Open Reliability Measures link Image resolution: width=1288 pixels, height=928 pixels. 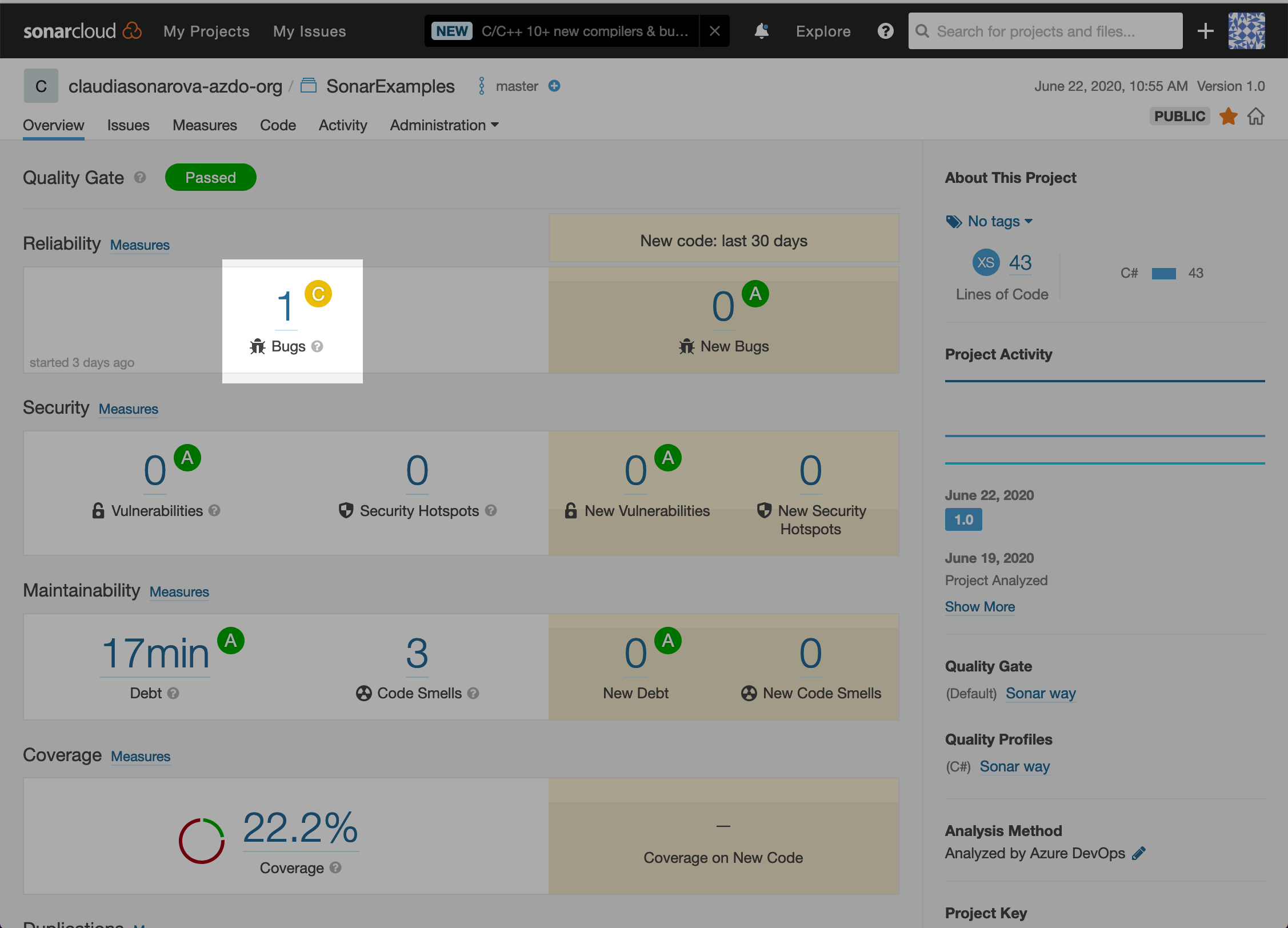[139, 245]
